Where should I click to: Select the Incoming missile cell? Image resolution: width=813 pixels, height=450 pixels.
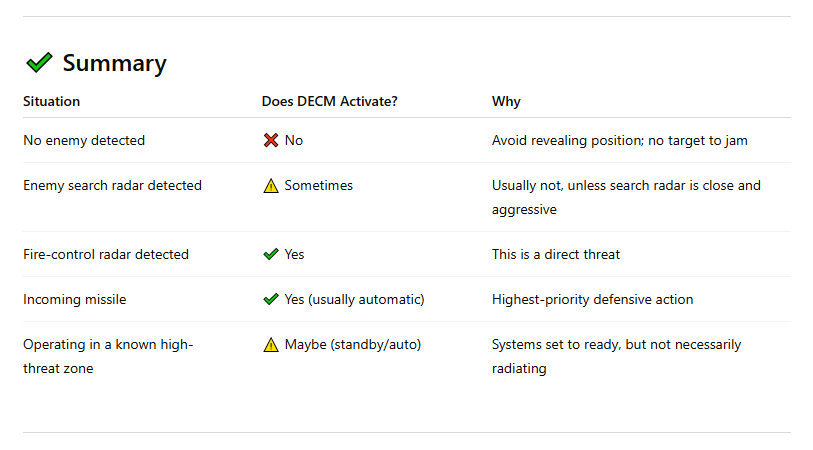click(x=75, y=300)
